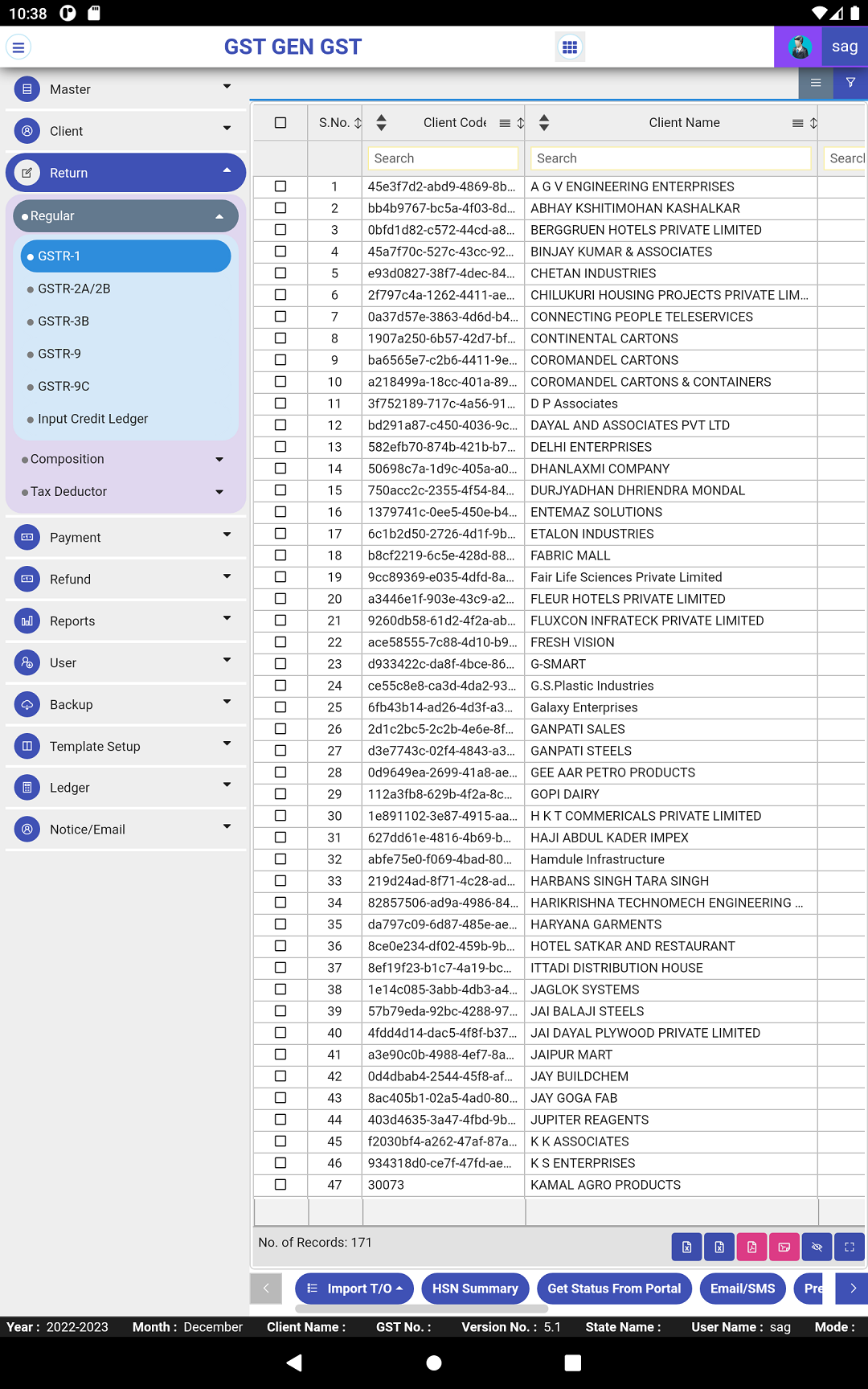The width and height of the screenshot is (868, 1389).
Task: Click the Notice/Email icon
Action: 27,829
